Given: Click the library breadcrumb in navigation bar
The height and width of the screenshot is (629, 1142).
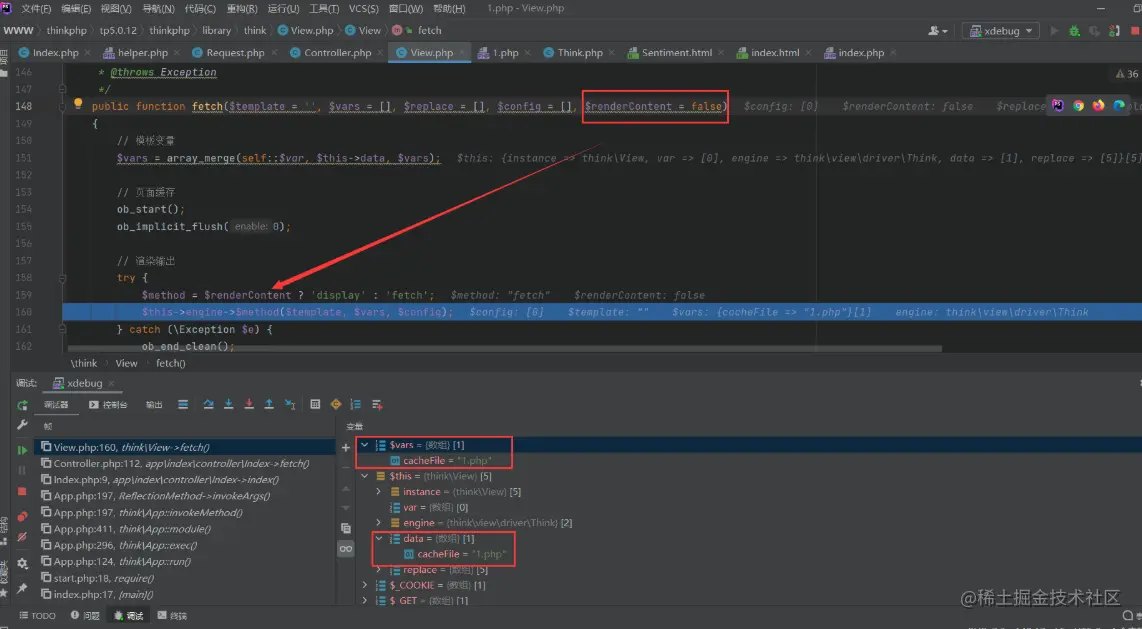Looking at the screenshot, I should coord(216,31).
